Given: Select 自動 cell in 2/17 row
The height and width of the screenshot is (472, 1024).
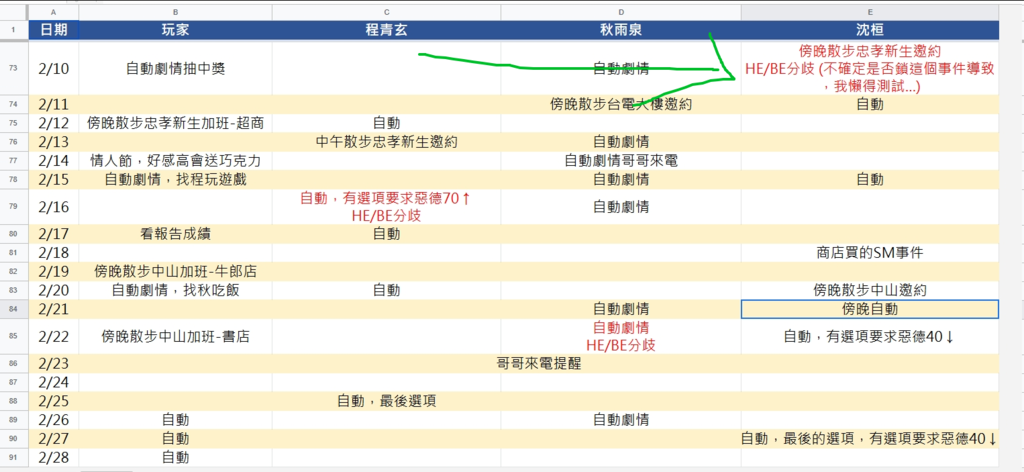Looking at the screenshot, I should click(x=387, y=234).
